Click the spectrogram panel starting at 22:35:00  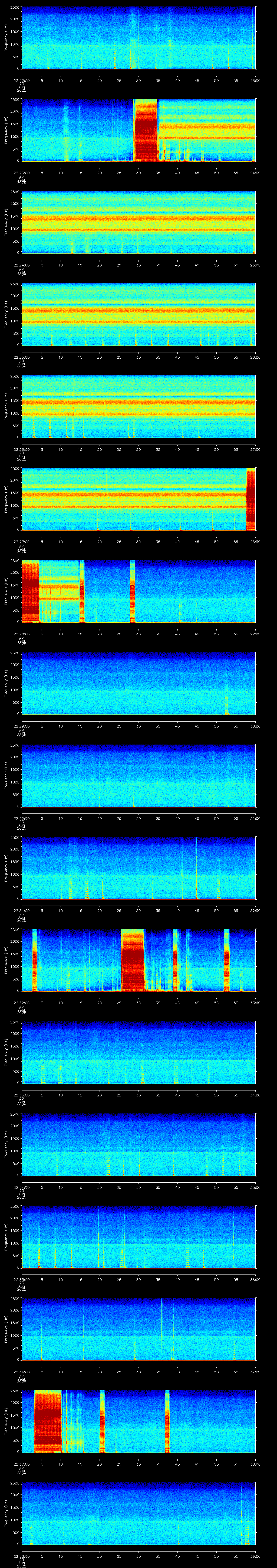click(x=138, y=1237)
